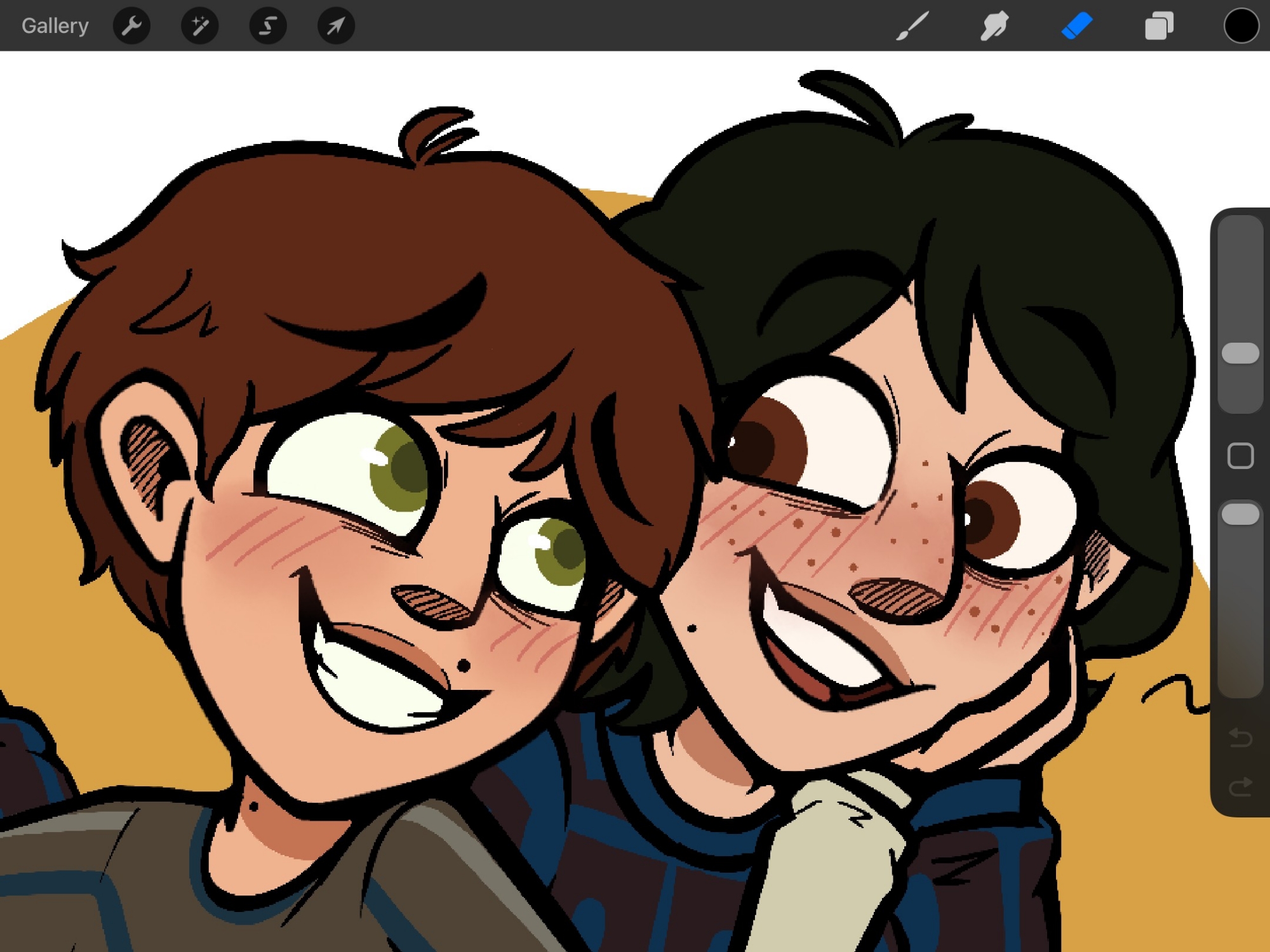The image size is (1270, 952).
Task: Open the Adjustments magic wand menu
Action: [199, 26]
